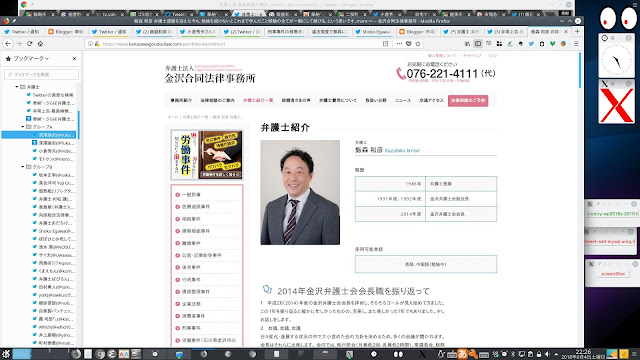Open the Shoko Egawa bookmark
Viewport: 640px width, 360px height.
[x=53, y=231]
